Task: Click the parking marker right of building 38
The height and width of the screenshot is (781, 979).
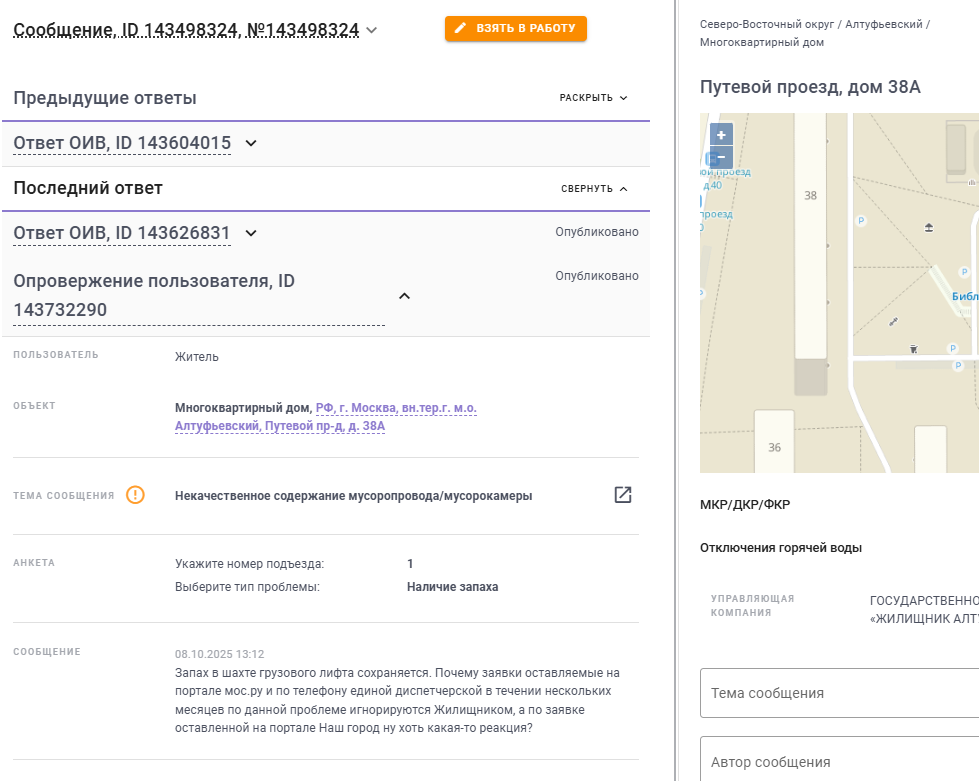Action: click(x=860, y=220)
